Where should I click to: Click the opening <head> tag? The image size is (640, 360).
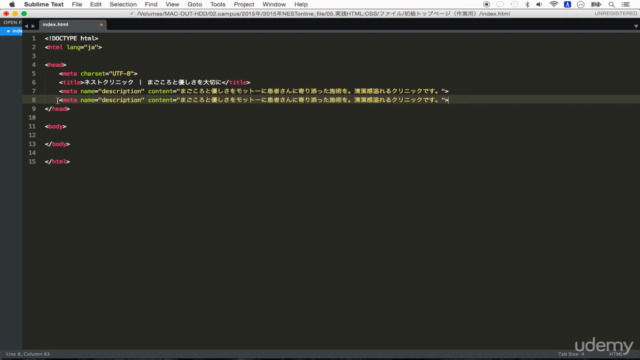click(56, 65)
